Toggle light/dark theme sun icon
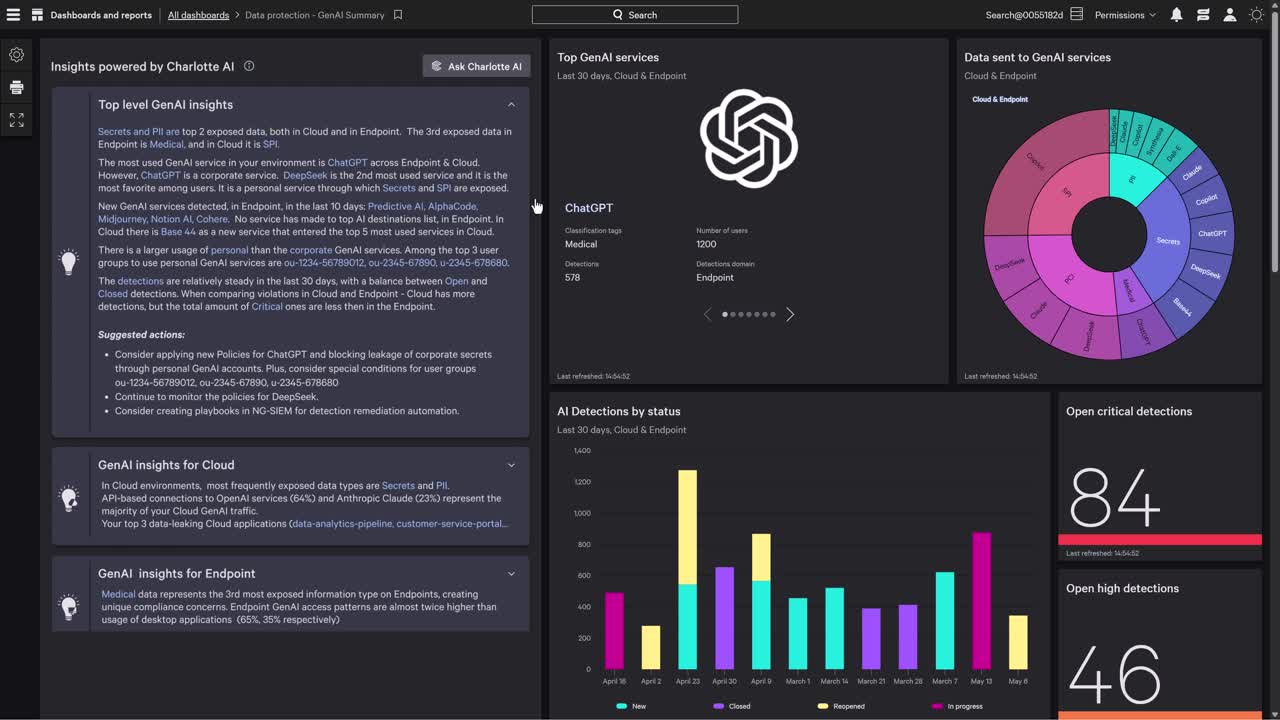 pos(1257,15)
